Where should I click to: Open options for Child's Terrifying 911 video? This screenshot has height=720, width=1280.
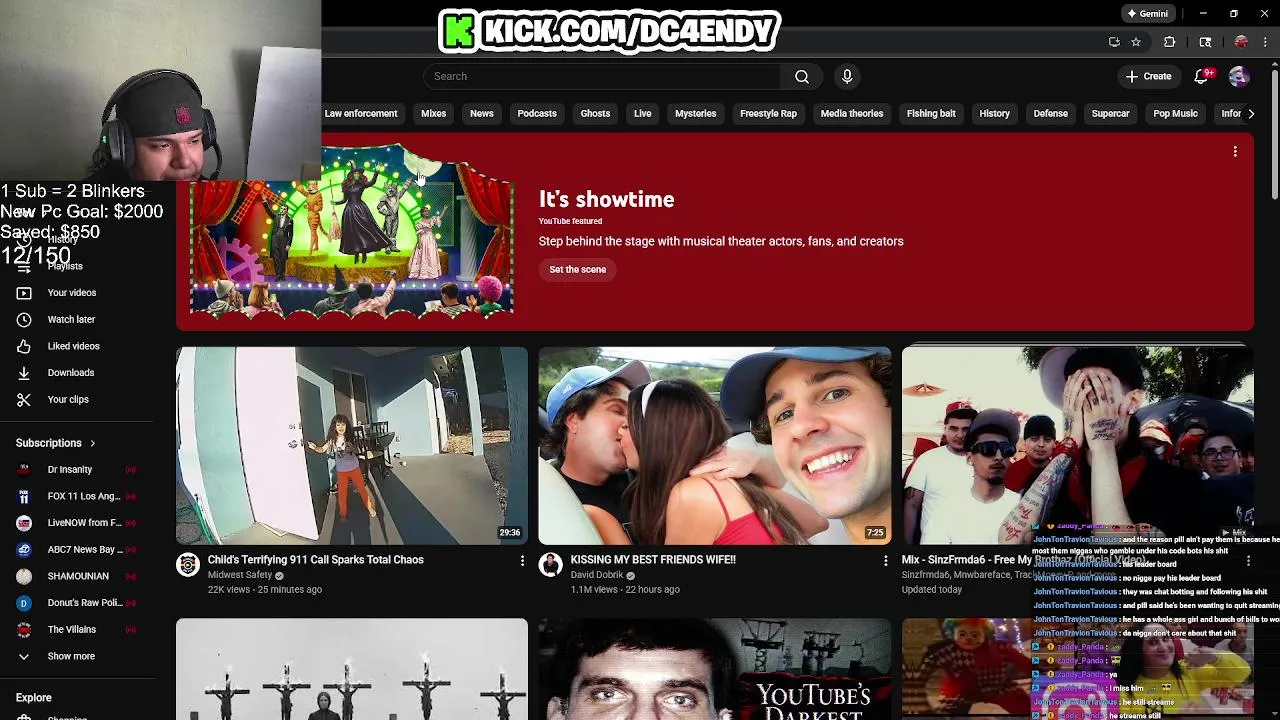point(522,561)
